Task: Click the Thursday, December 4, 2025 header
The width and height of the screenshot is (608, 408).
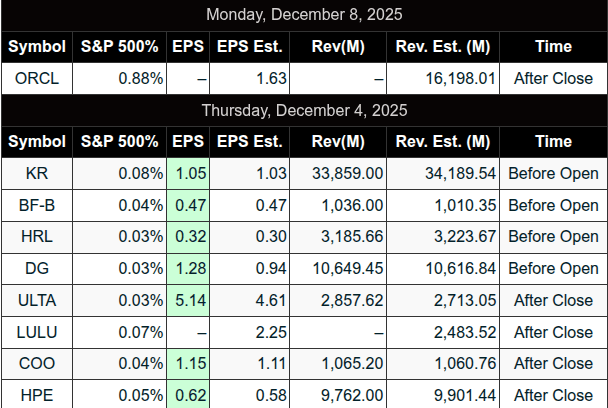Action: pyautogui.click(x=304, y=110)
